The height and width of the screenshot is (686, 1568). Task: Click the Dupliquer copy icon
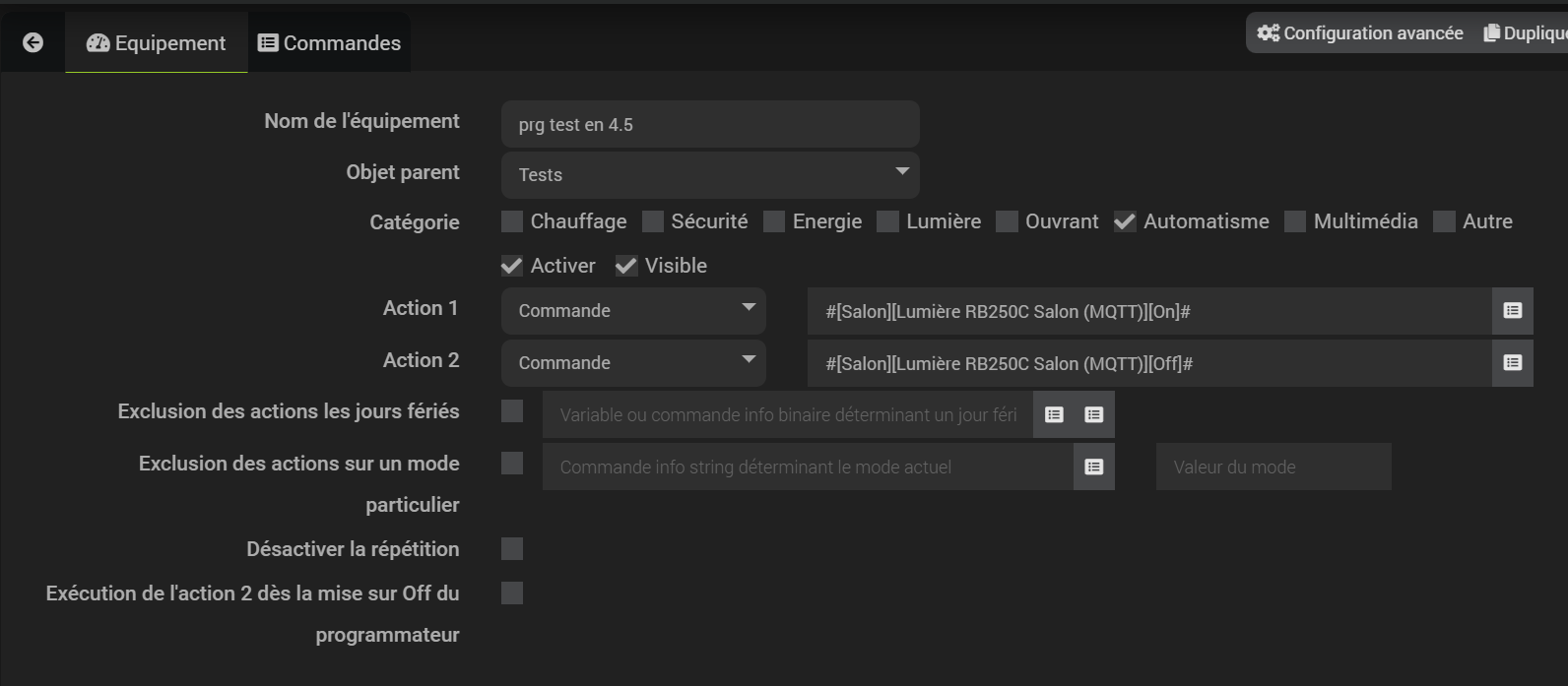[x=1492, y=33]
